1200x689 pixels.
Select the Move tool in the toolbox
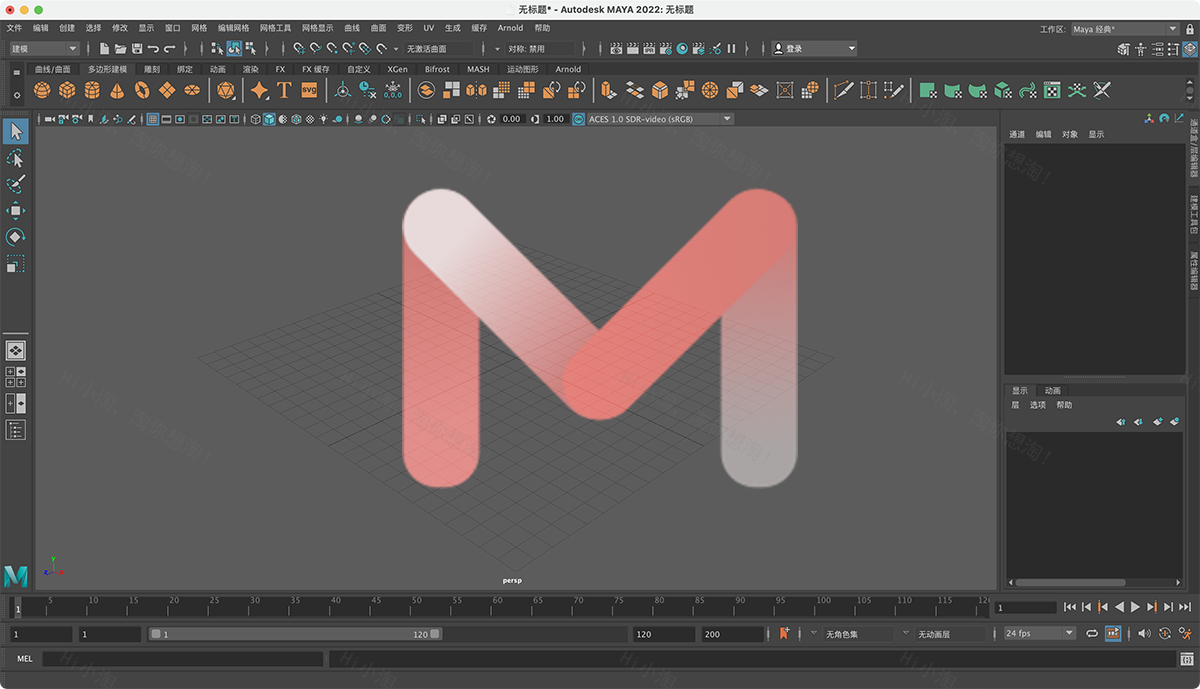(x=15, y=210)
